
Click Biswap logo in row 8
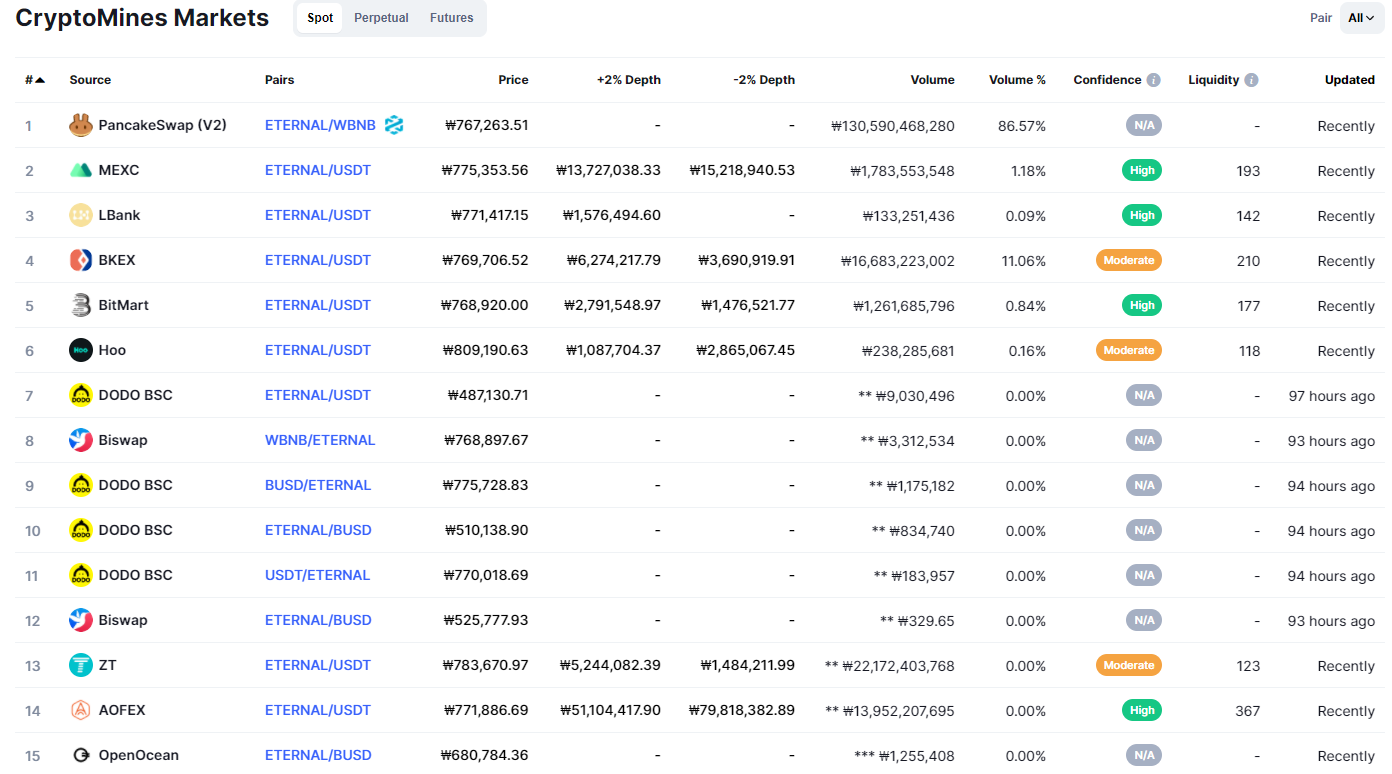coord(81,440)
